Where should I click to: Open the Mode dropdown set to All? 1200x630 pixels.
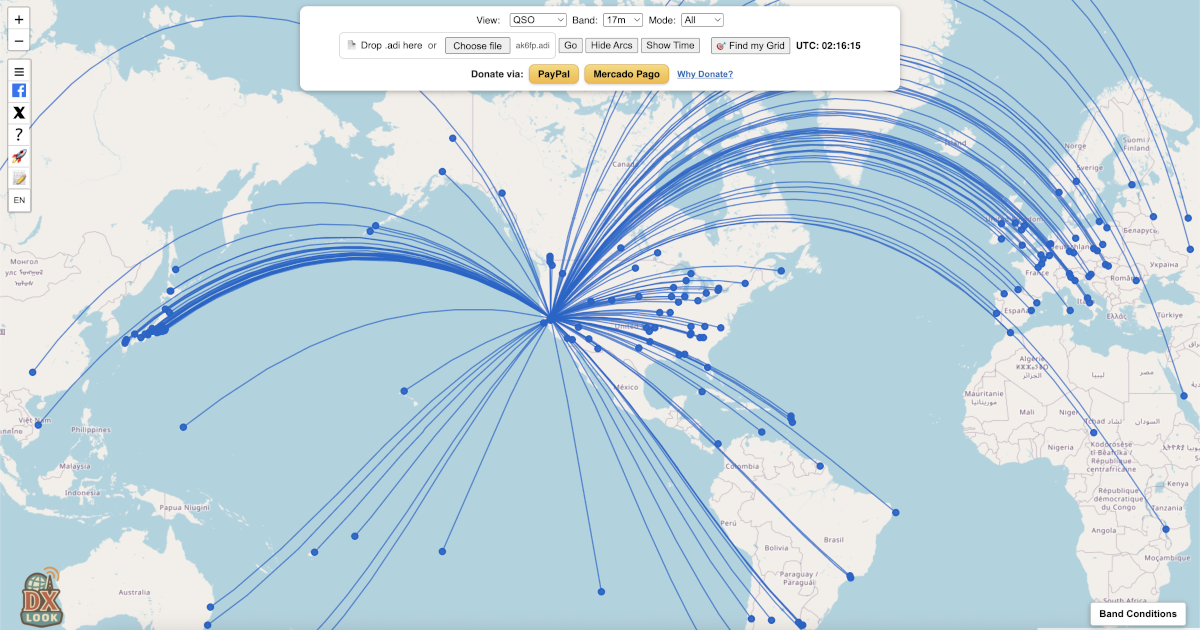(x=702, y=20)
